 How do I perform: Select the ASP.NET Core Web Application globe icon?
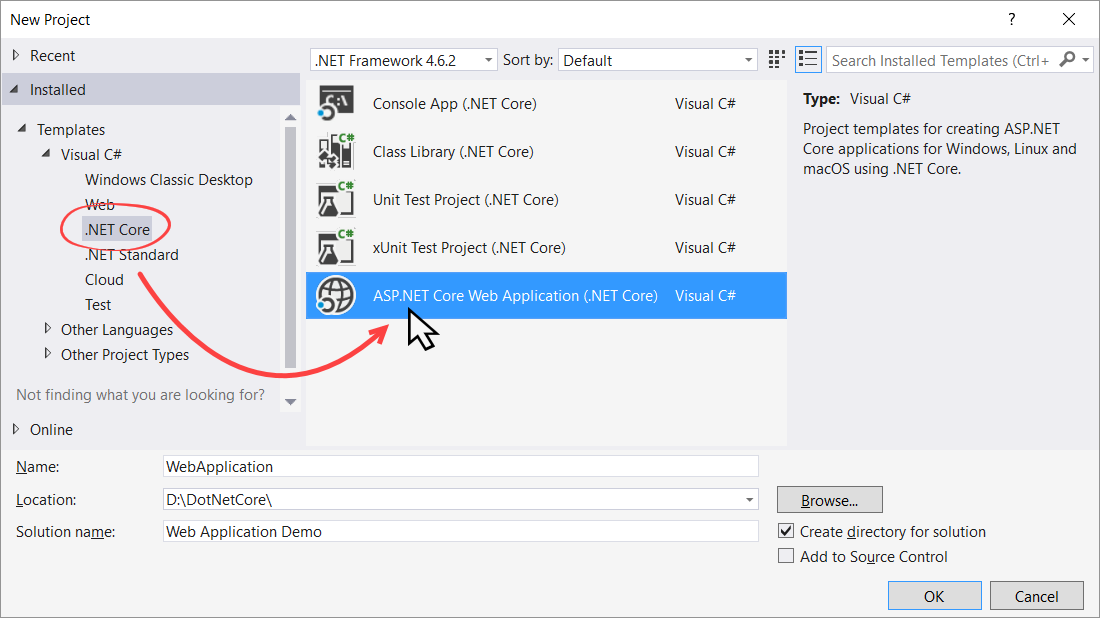pyautogui.click(x=336, y=296)
